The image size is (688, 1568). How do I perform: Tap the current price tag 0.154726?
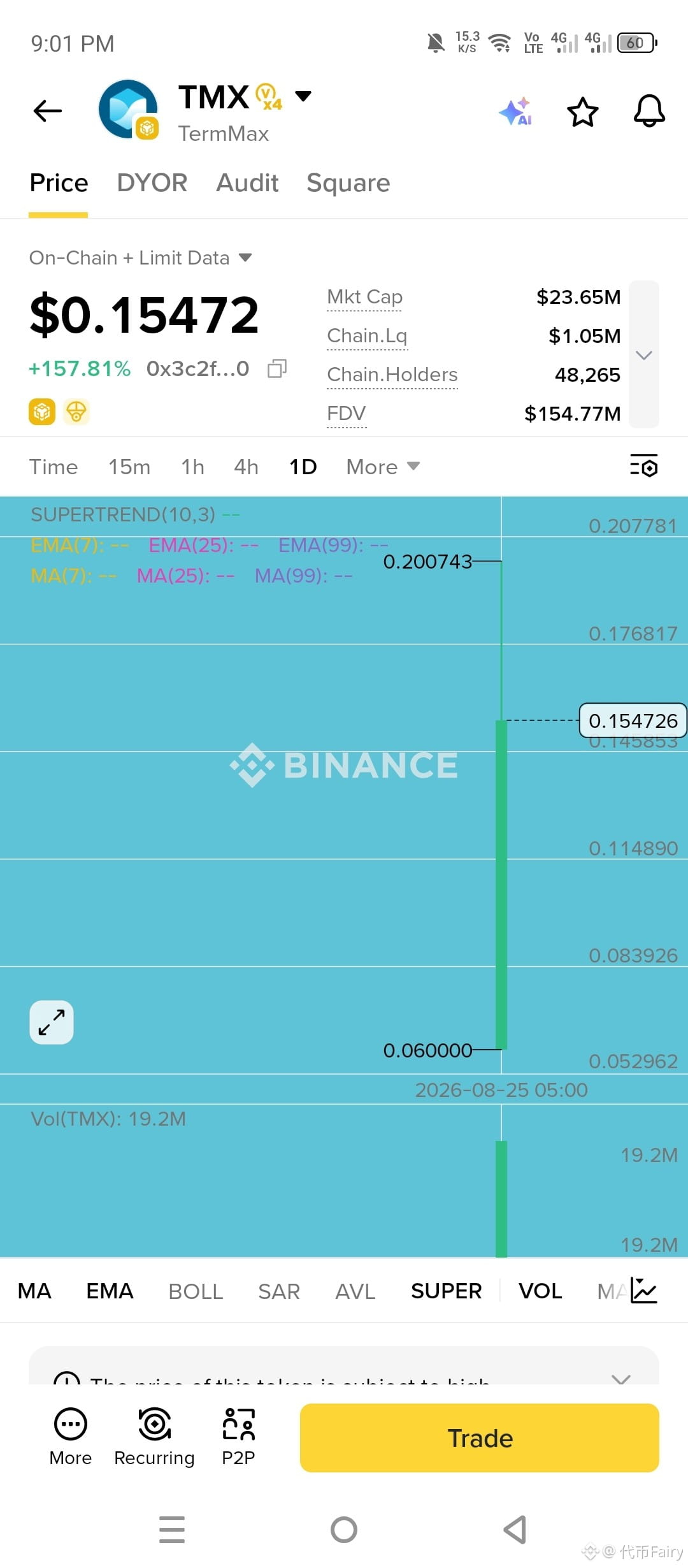633,720
